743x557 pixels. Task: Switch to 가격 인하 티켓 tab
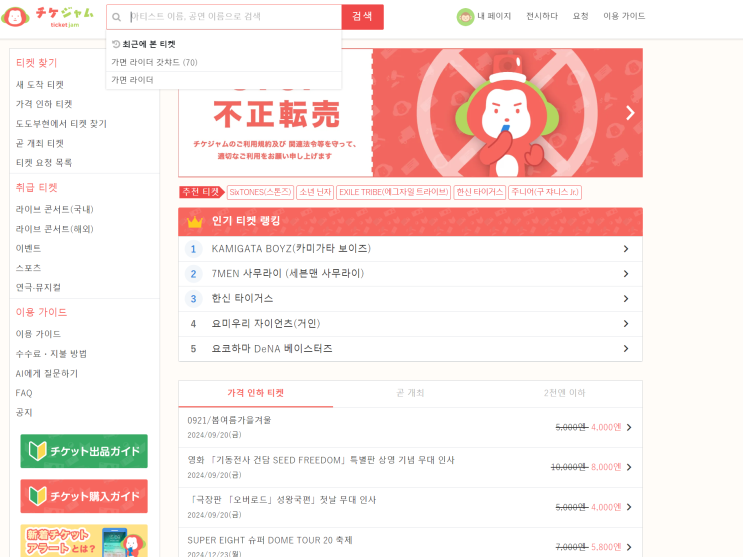[x=255, y=393]
